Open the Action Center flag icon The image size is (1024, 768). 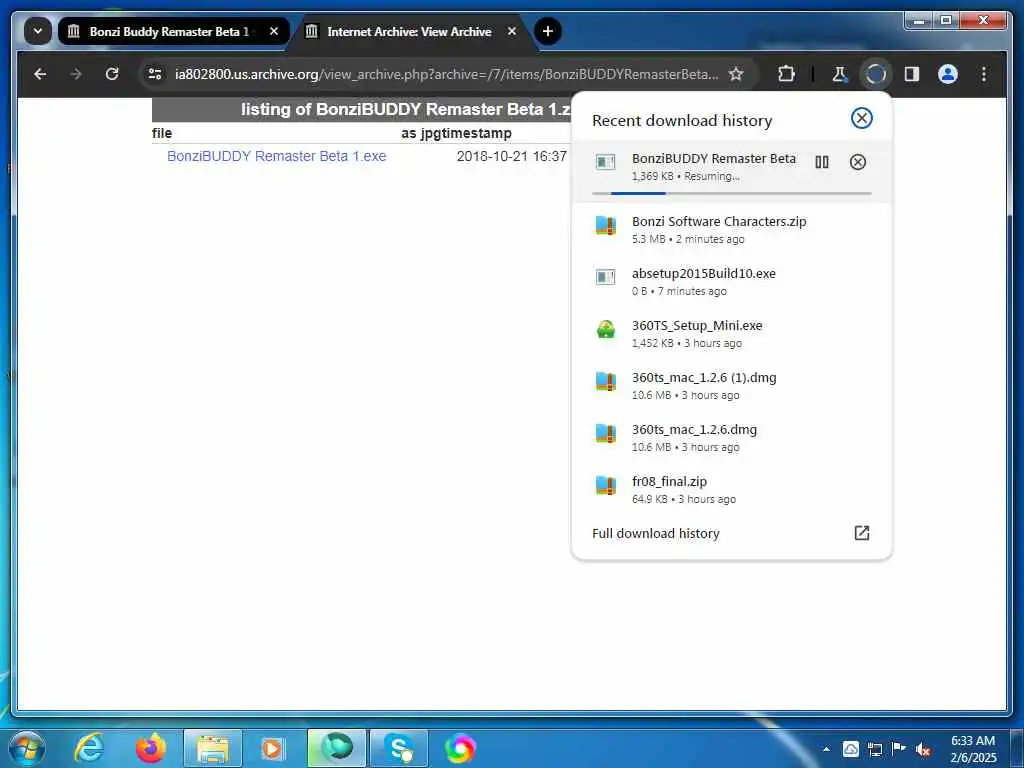tap(899, 749)
